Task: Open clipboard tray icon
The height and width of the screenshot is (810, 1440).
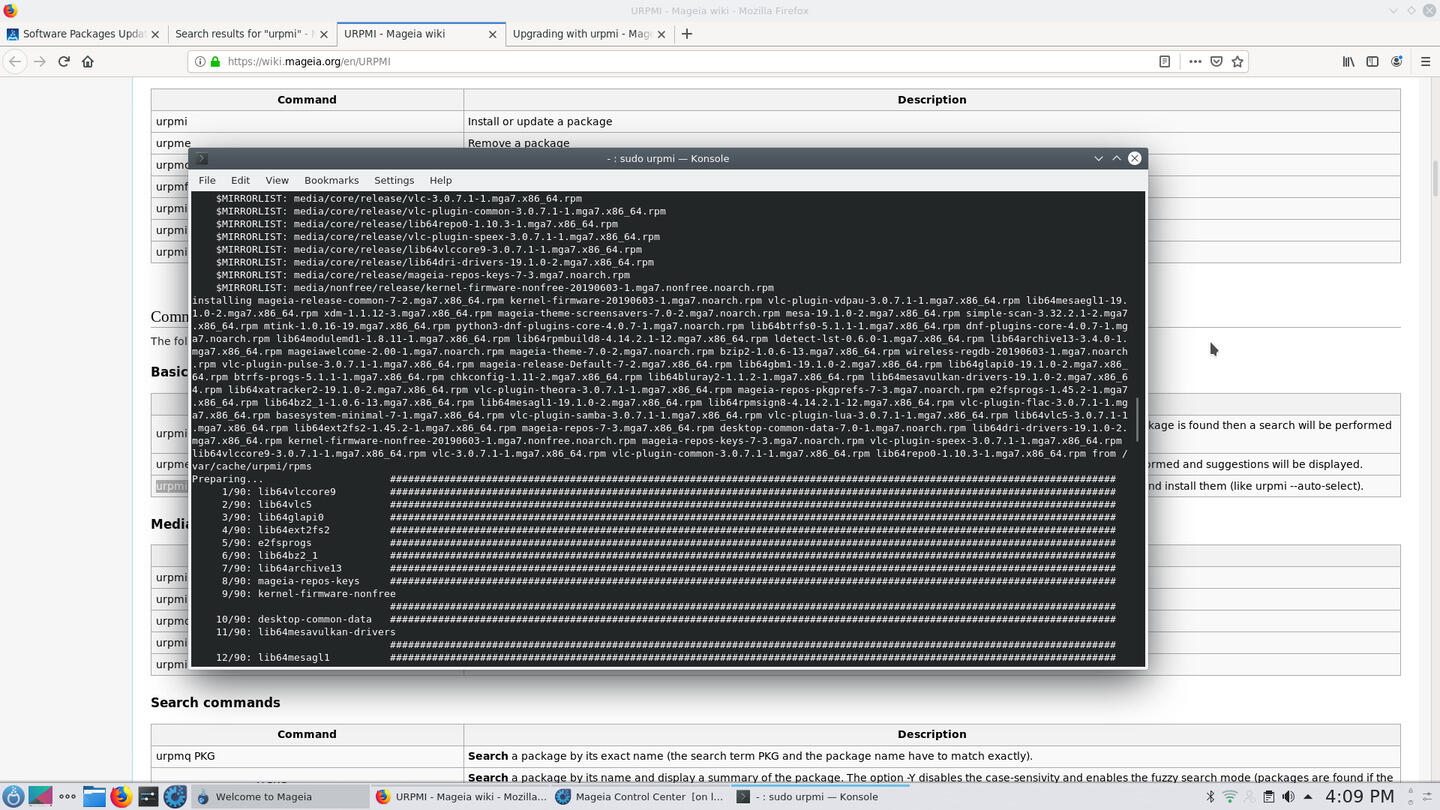Action: pyautogui.click(x=1269, y=797)
